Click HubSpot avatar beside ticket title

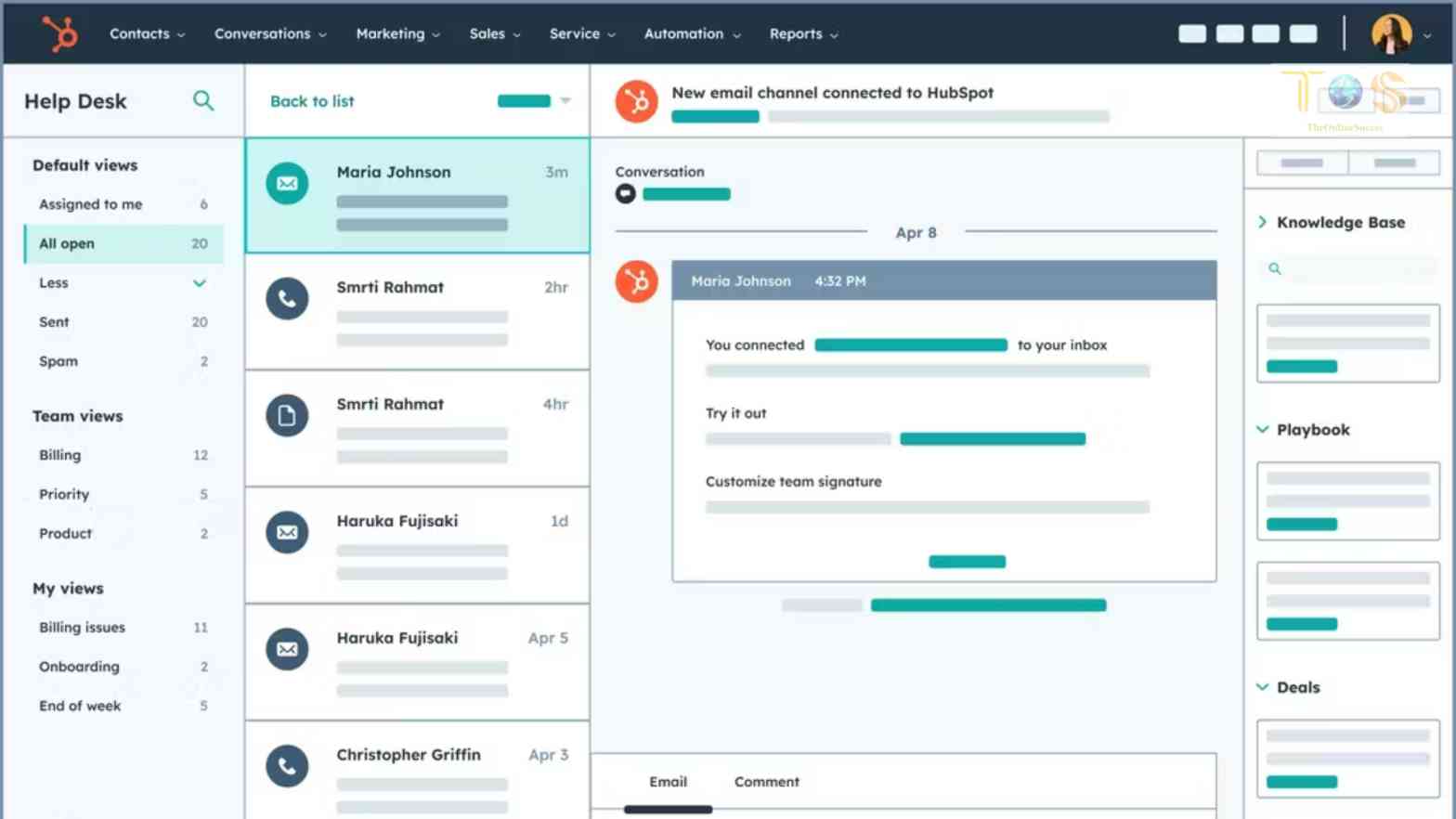(x=637, y=101)
